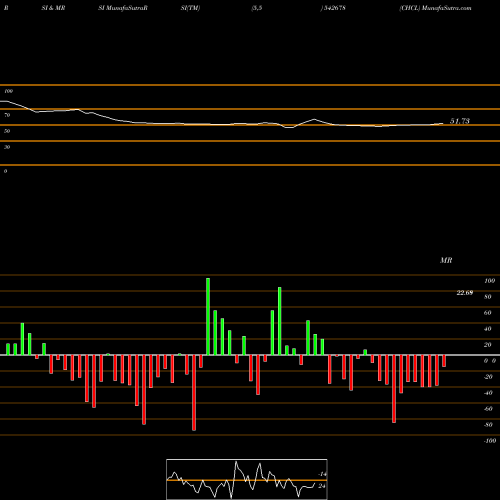Click the -100 label on MR axis
The image size is (500, 500).
[x=489, y=441]
